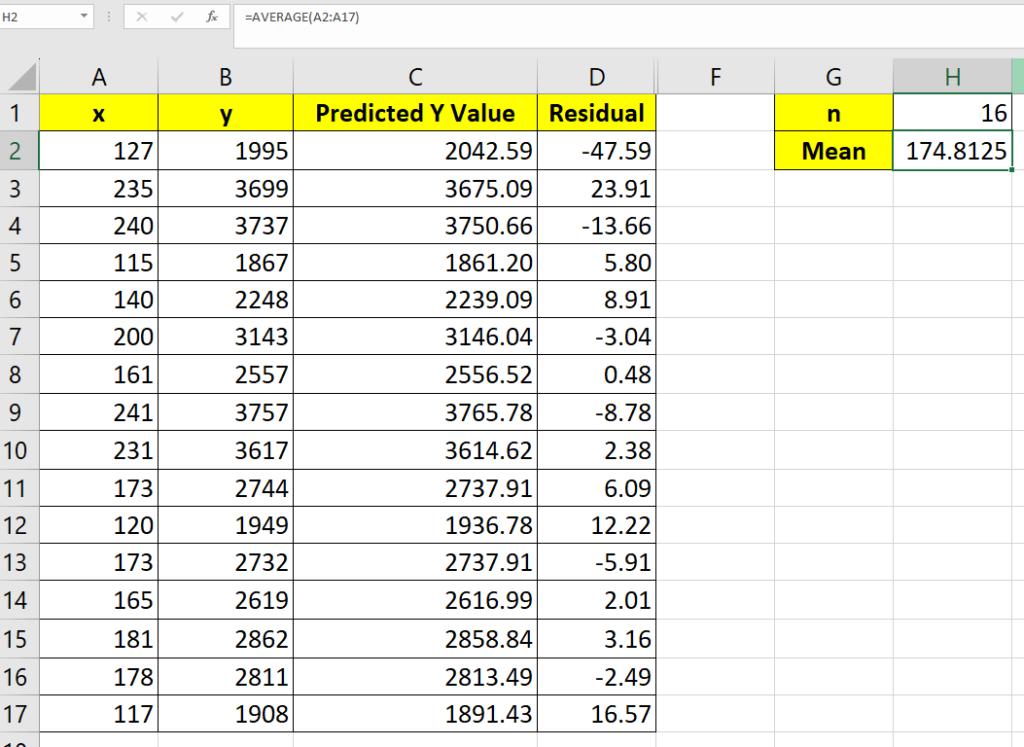Click the Residual header cell

pyautogui.click(x=597, y=113)
